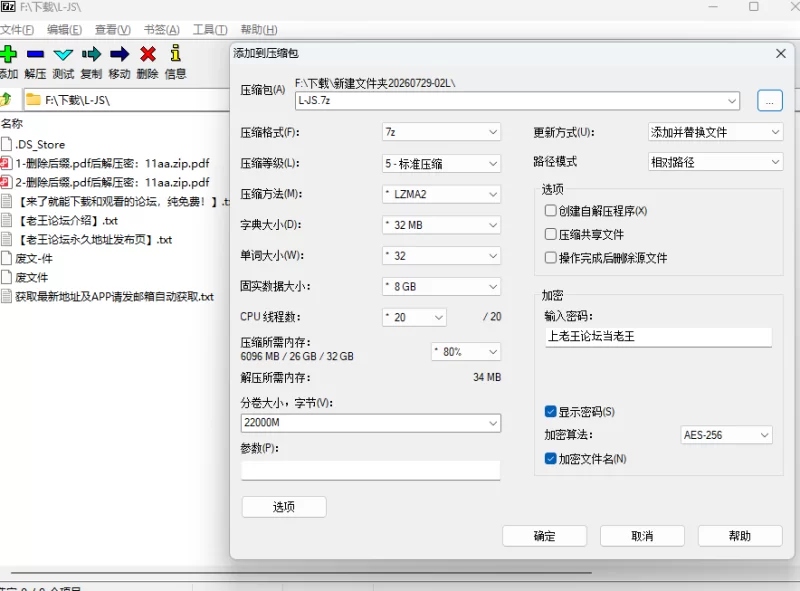Expand the 压缩方法 LZMA2 dropdown
The height and width of the screenshot is (591, 800).
click(441, 194)
